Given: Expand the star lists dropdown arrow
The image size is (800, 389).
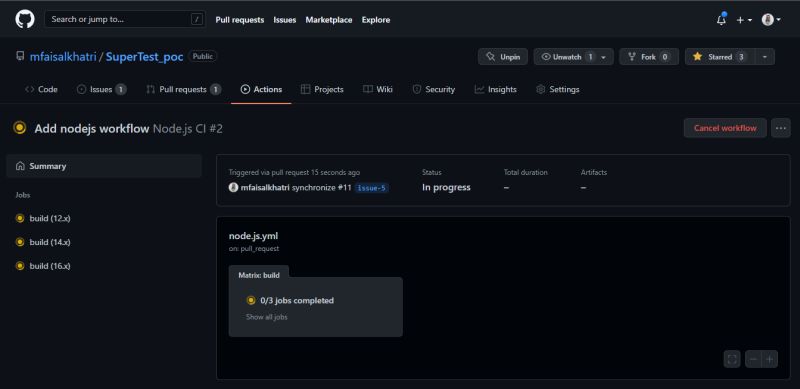Looking at the screenshot, I should coord(765,57).
